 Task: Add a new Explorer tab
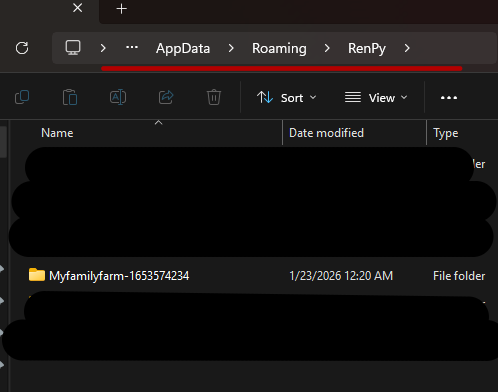pyautogui.click(x=122, y=9)
